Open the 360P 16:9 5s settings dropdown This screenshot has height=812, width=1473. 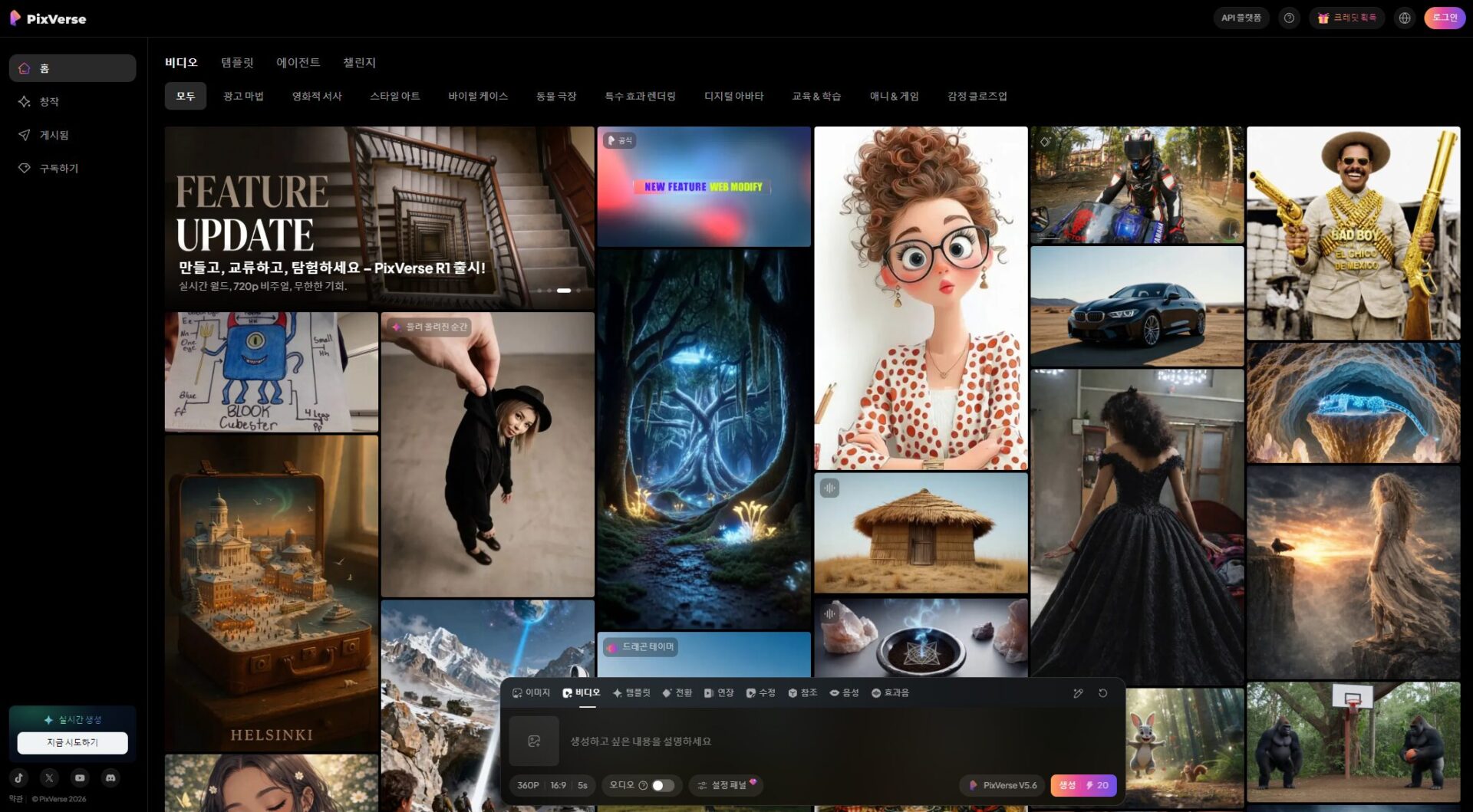tap(552, 785)
